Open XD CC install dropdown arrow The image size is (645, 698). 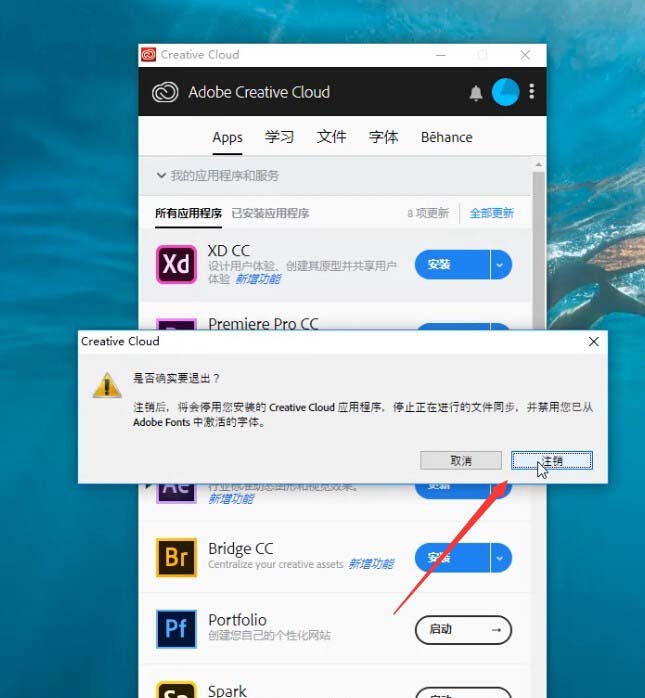(x=501, y=265)
